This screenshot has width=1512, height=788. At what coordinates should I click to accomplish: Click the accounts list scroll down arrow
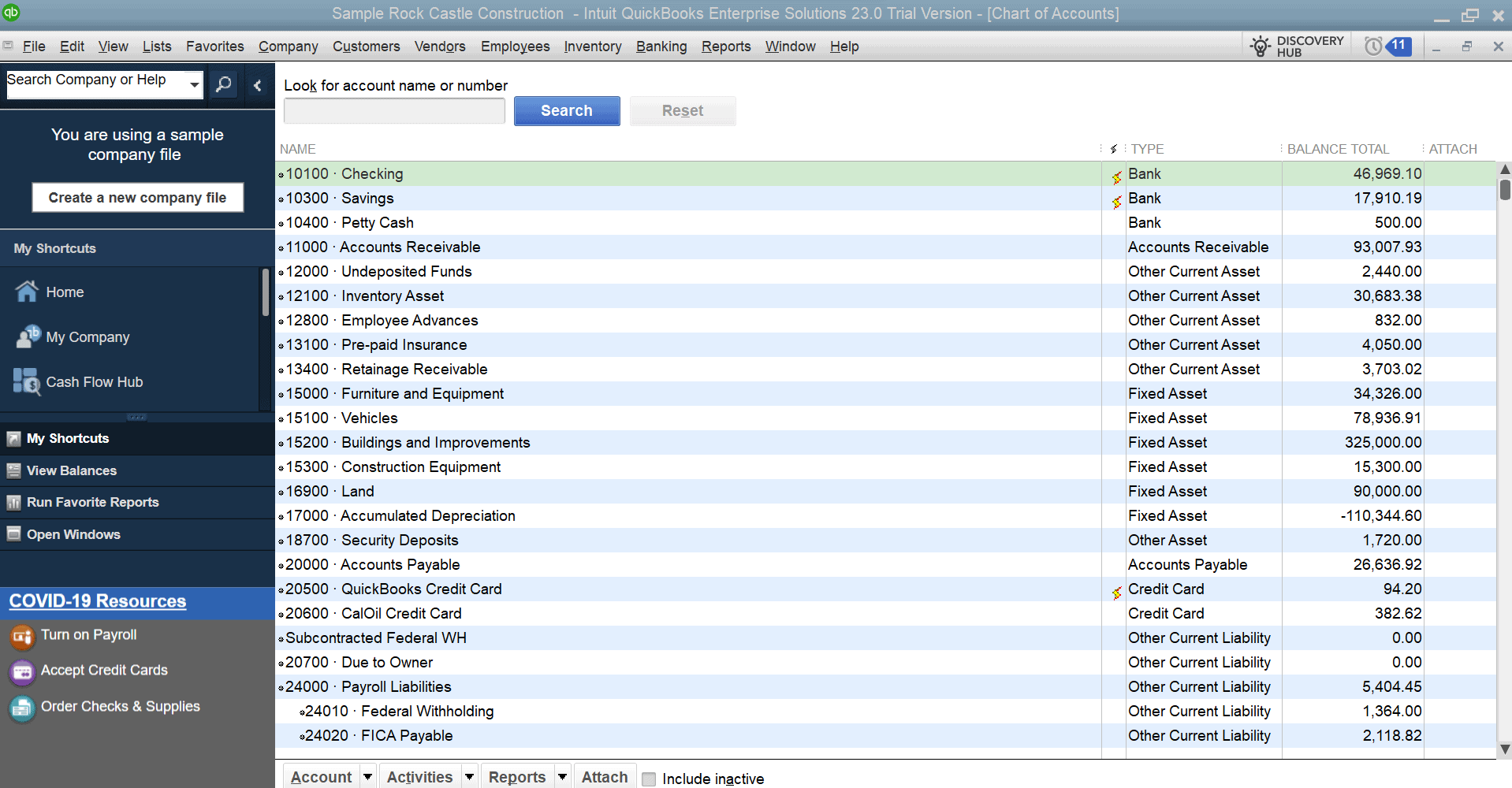[1504, 749]
